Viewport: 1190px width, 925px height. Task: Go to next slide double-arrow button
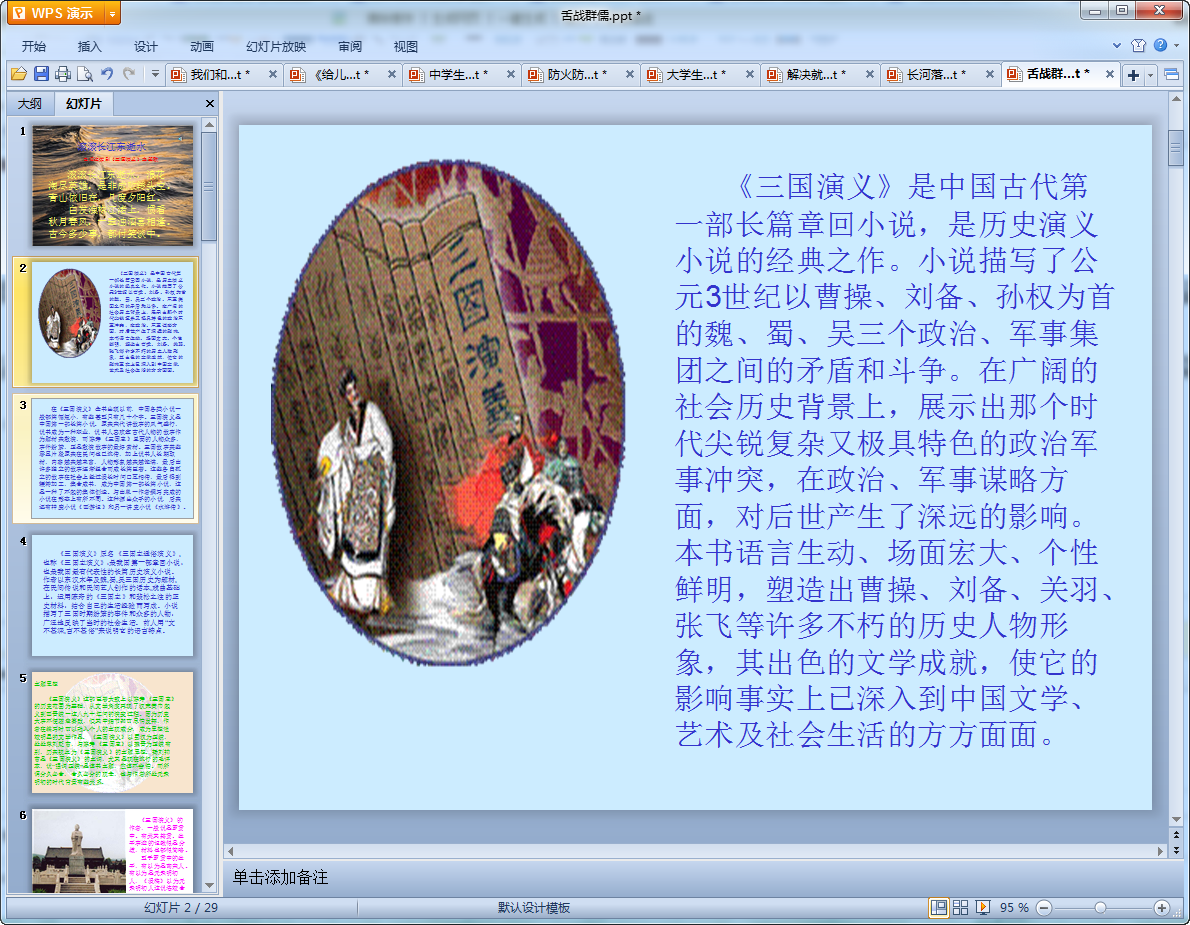(1176, 850)
